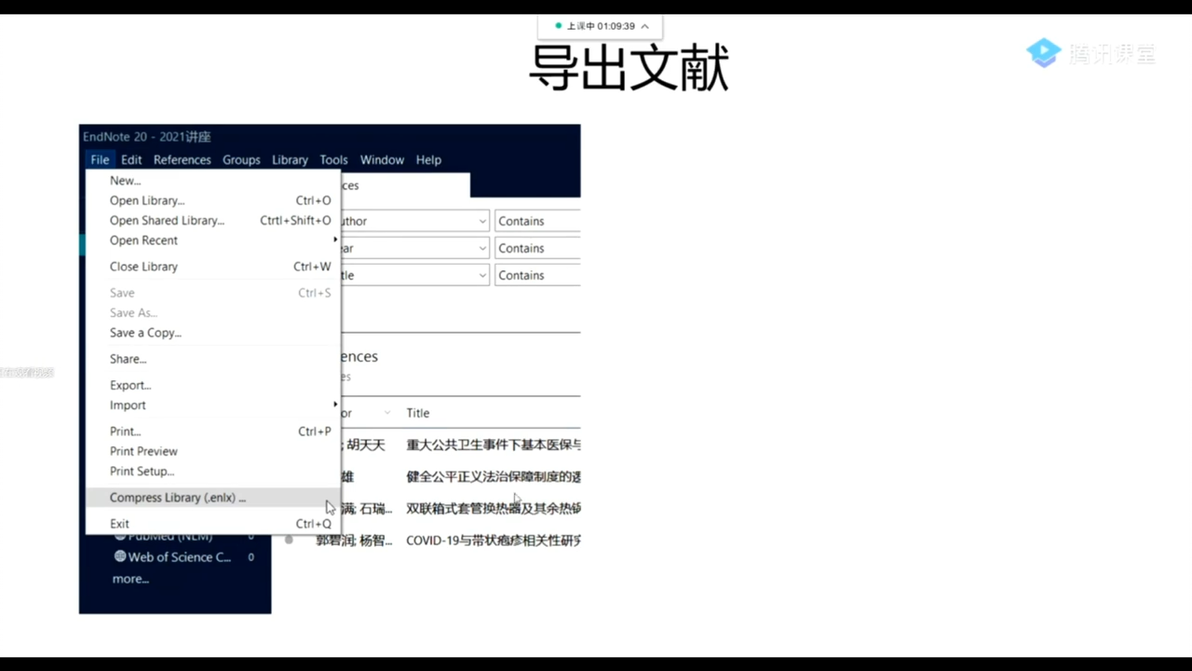Select Open Library... menu entry

click(213, 201)
